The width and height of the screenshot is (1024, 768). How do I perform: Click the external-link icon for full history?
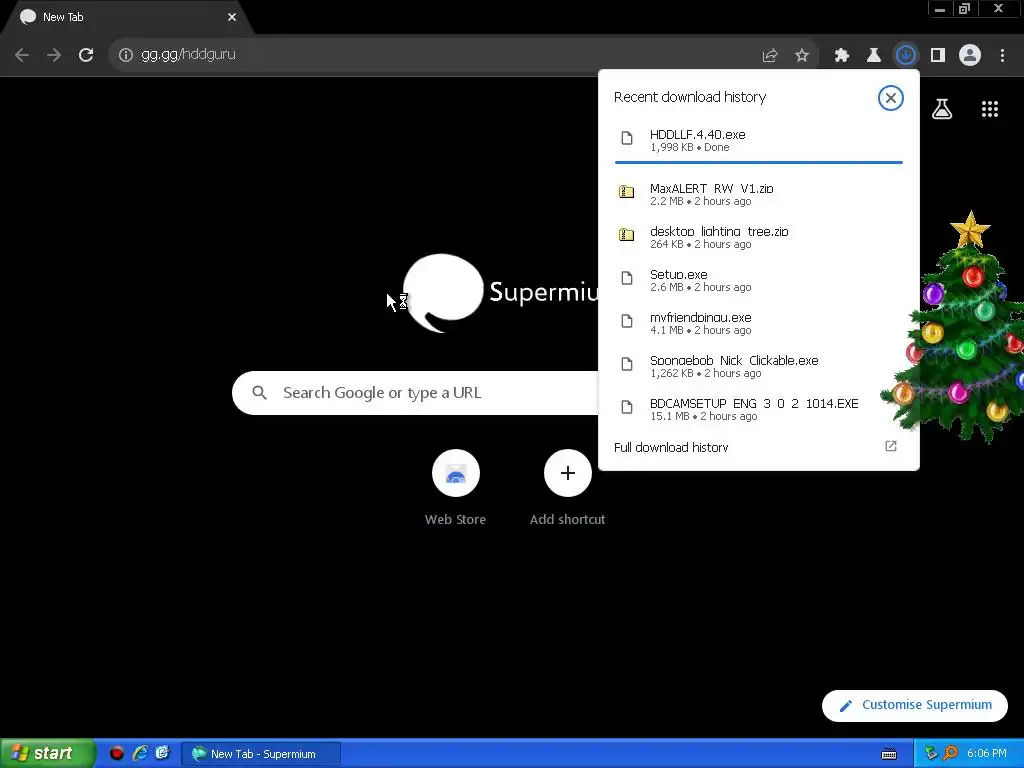click(891, 446)
